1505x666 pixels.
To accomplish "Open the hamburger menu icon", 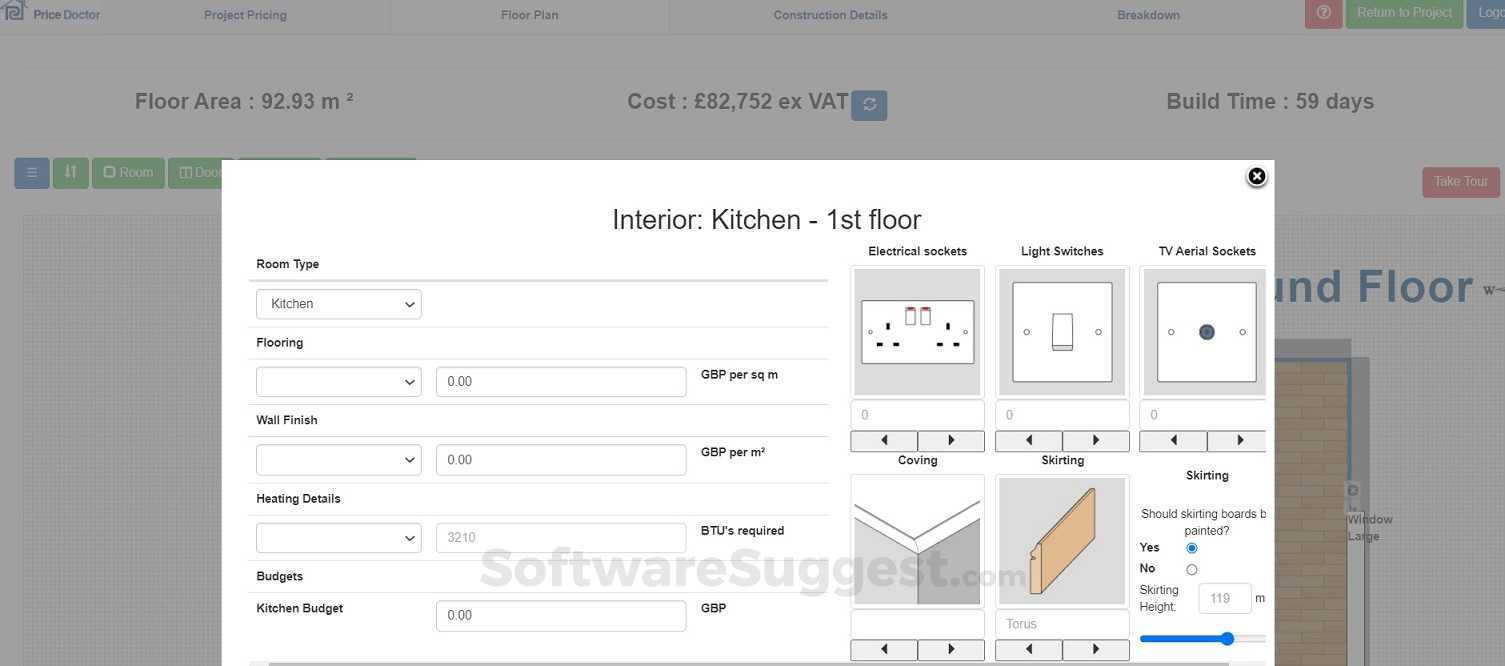I will click(30, 172).
